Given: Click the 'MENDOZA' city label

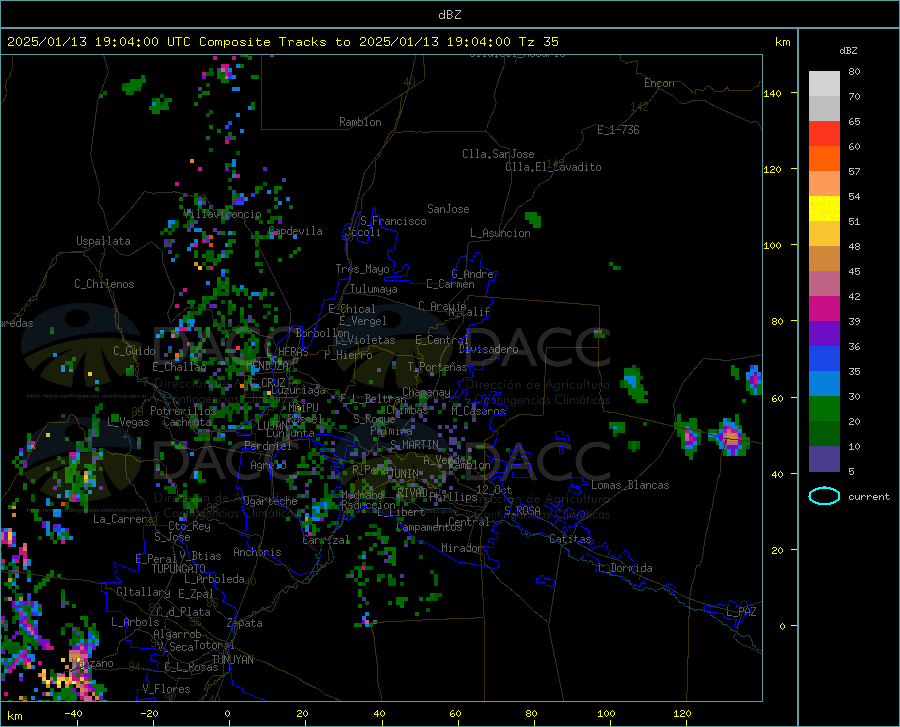Looking at the screenshot, I should coord(267,366).
